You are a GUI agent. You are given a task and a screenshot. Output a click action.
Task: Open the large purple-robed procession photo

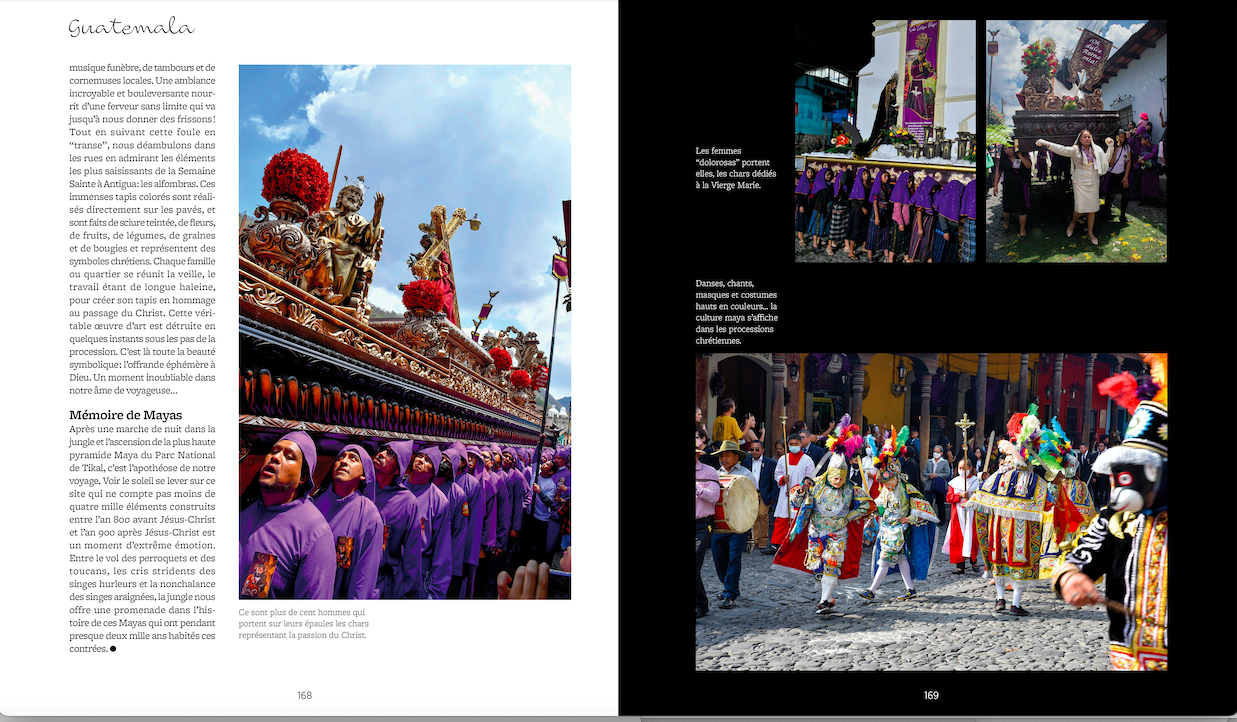(404, 332)
